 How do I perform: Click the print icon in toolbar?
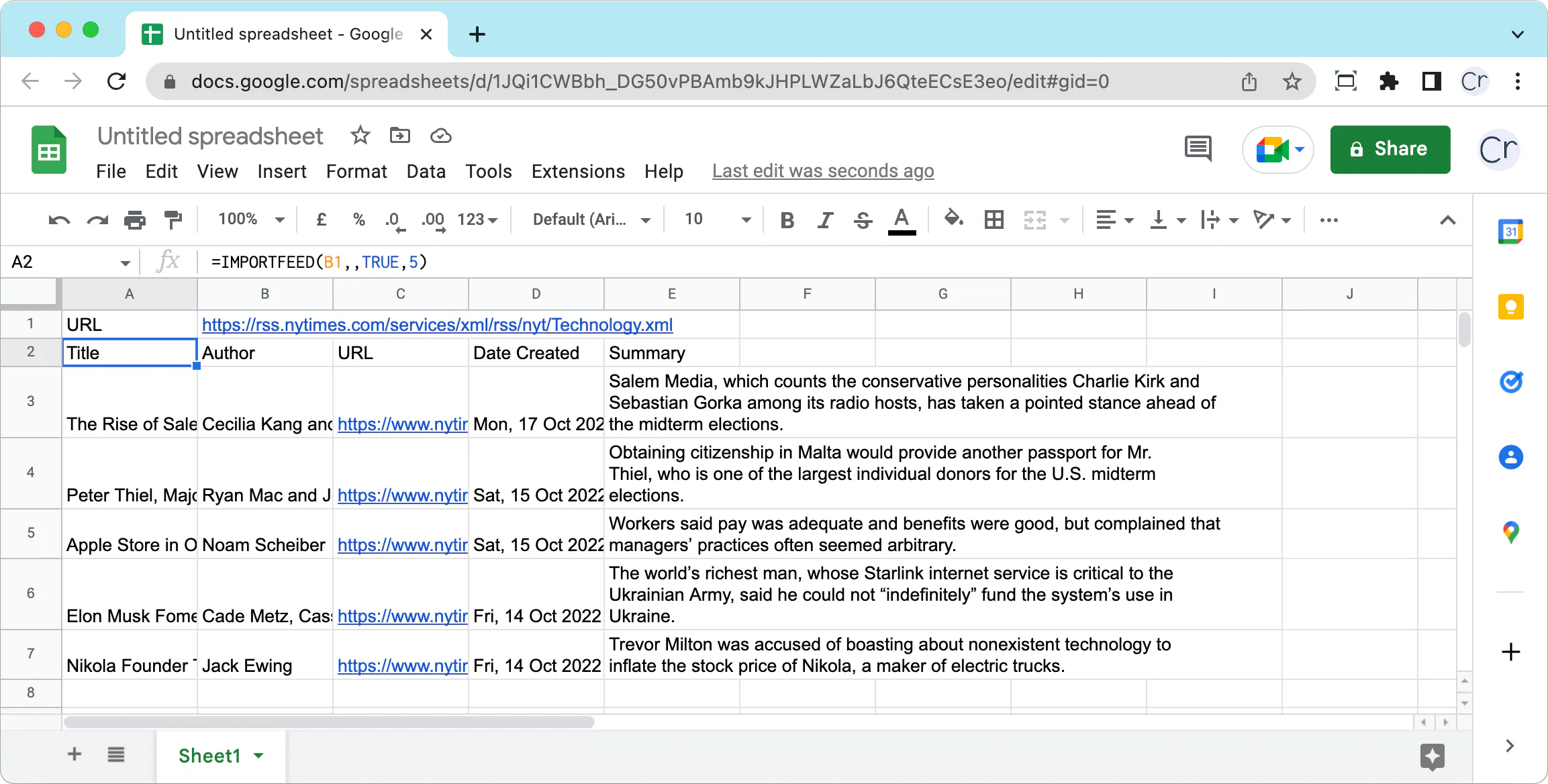coord(135,219)
